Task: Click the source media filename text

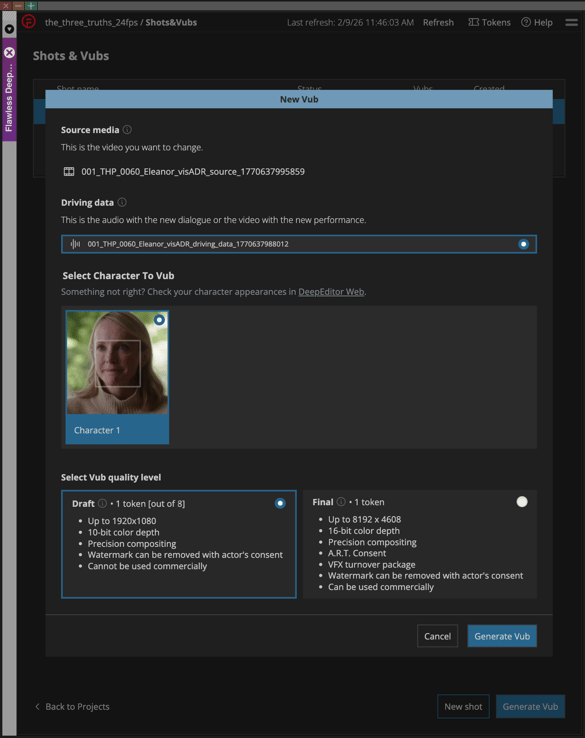Action: point(193,171)
